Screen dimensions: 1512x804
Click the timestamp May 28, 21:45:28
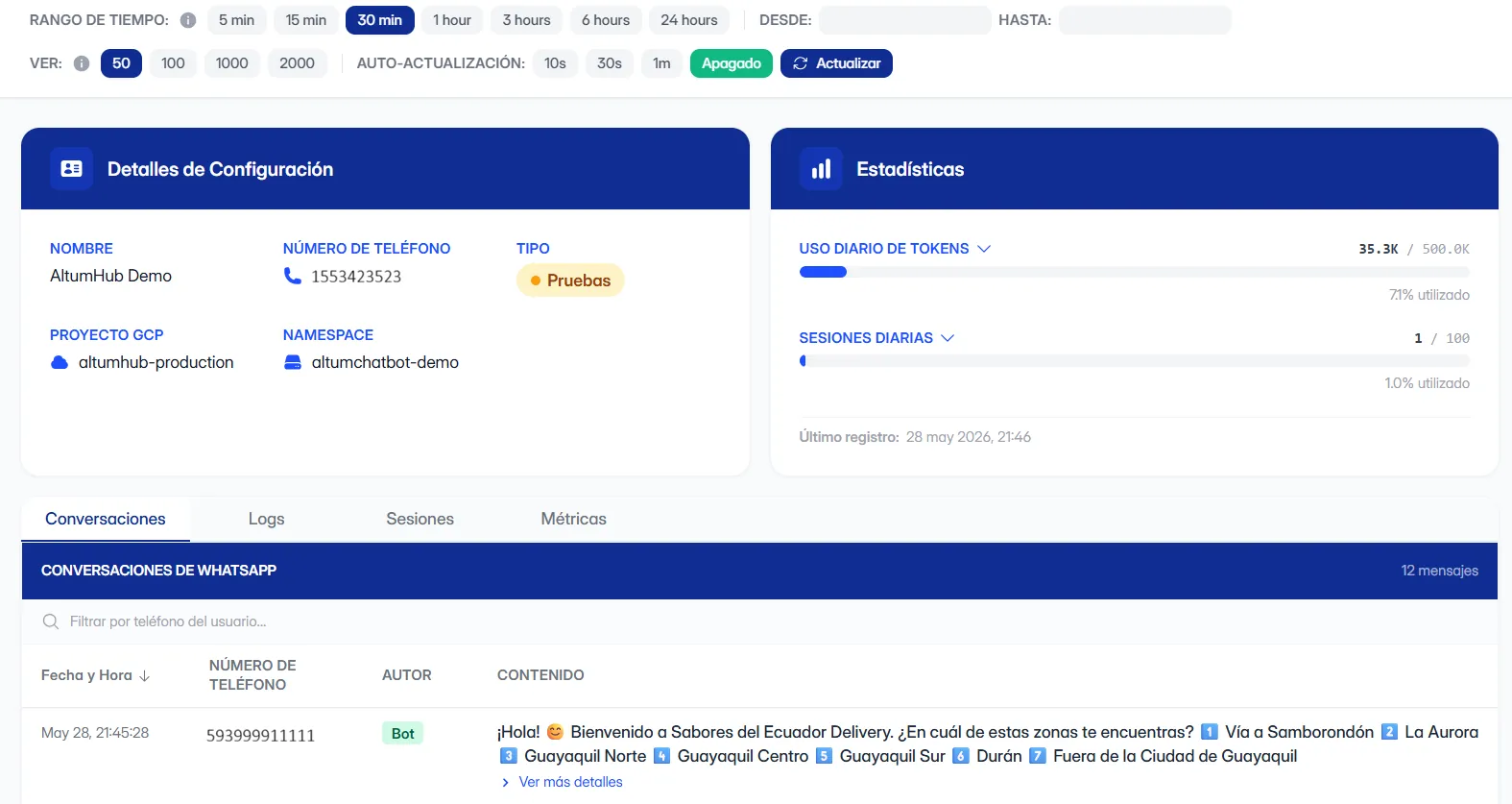click(95, 733)
